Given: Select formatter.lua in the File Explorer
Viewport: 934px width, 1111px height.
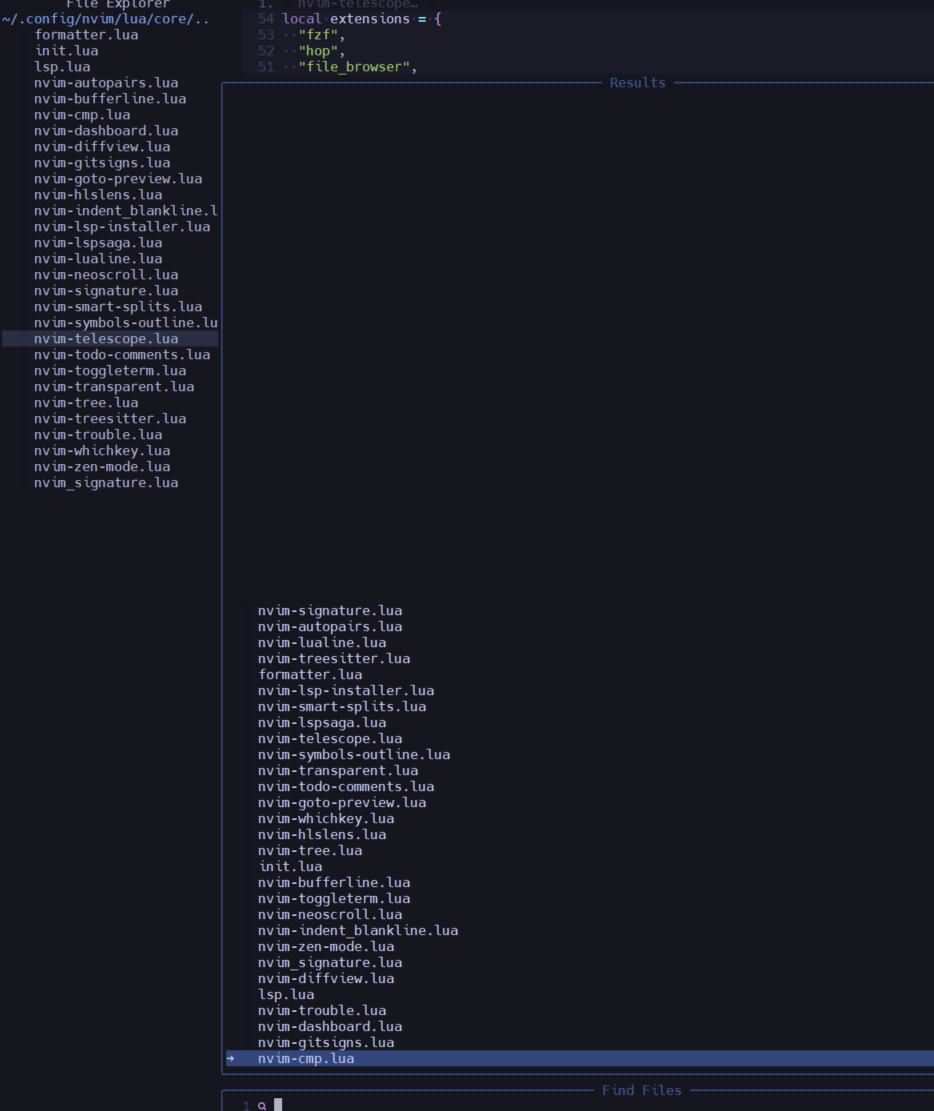Looking at the screenshot, I should [87, 34].
